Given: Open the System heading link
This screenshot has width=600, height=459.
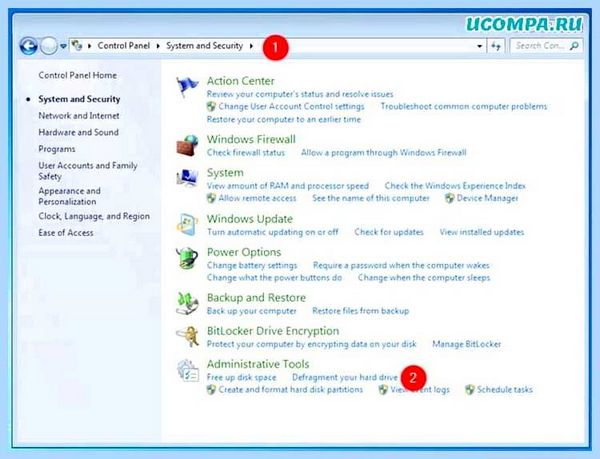Looking at the screenshot, I should point(225,173).
